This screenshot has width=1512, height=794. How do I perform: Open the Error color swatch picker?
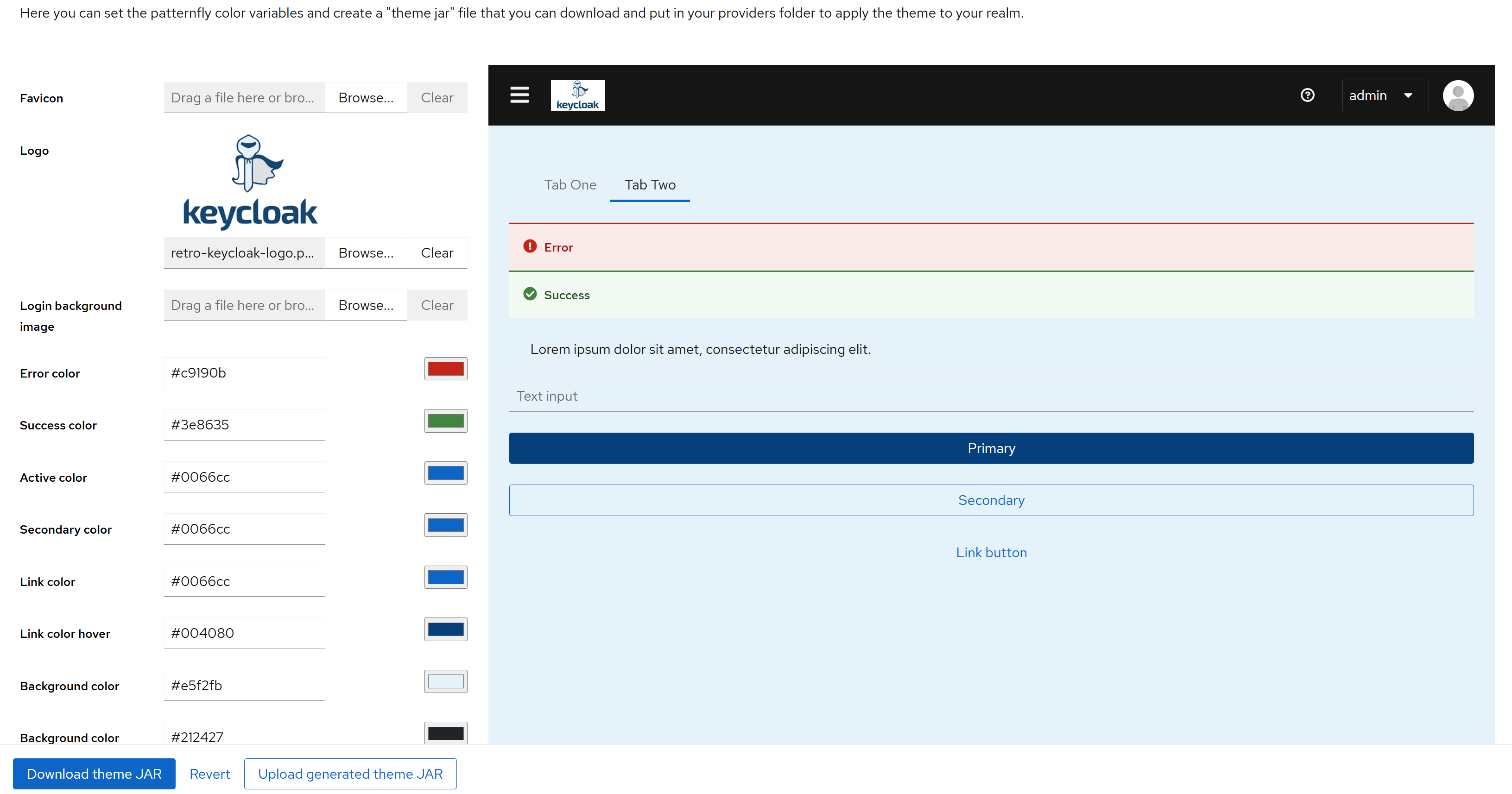(x=445, y=369)
